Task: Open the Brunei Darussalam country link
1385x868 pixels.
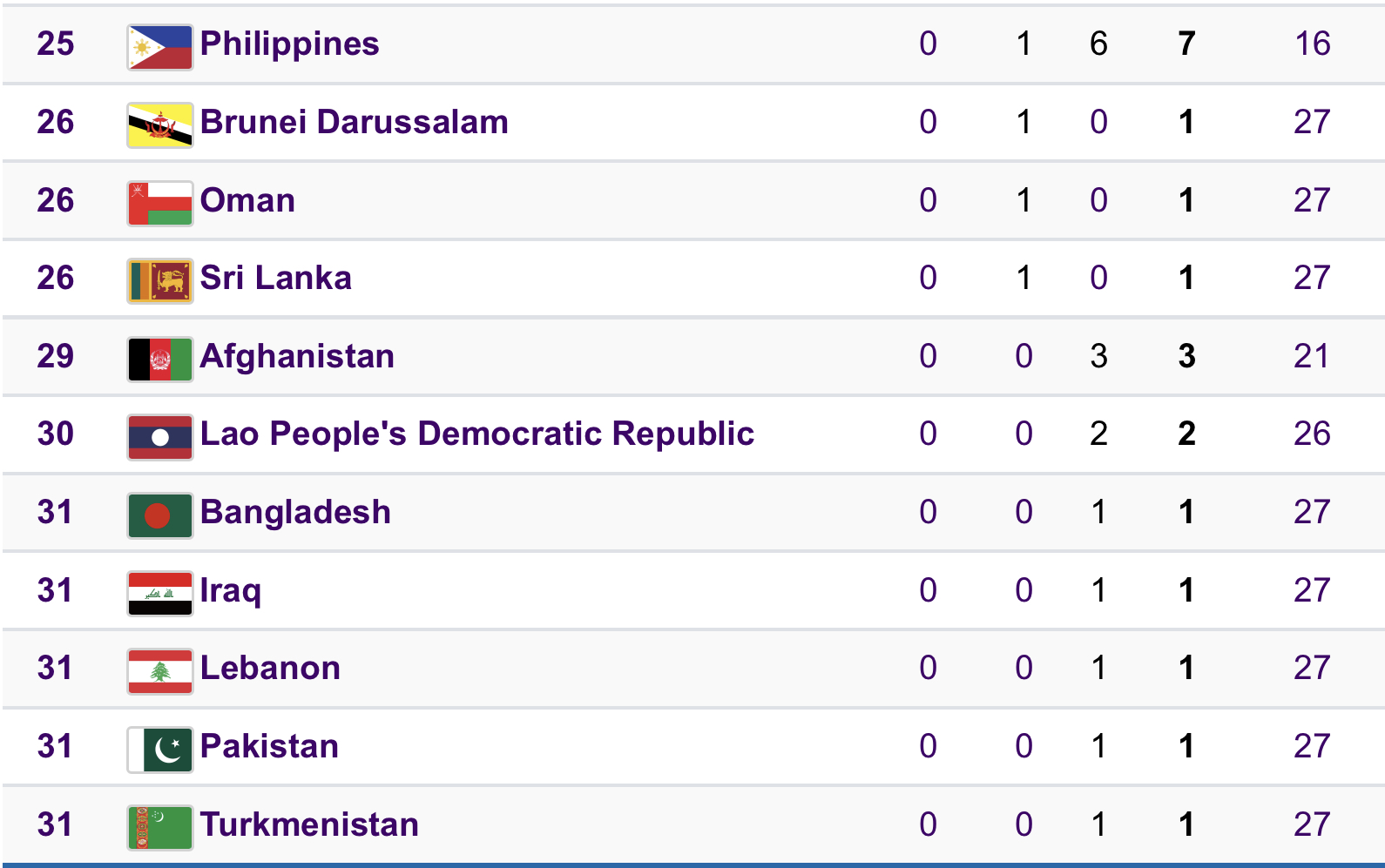Action: (x=354, y=122)
